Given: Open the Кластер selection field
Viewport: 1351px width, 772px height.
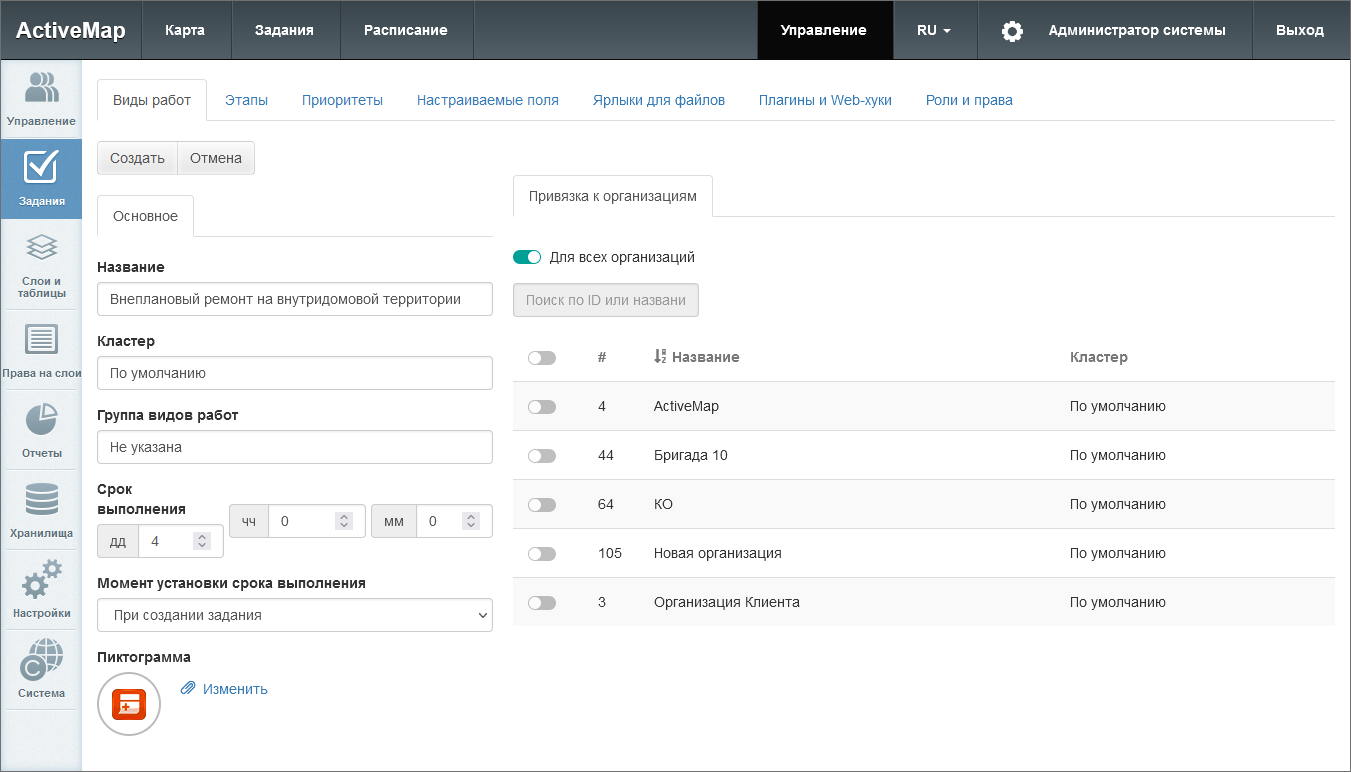Looking at the screenshot, I should [x=295, y=373].
